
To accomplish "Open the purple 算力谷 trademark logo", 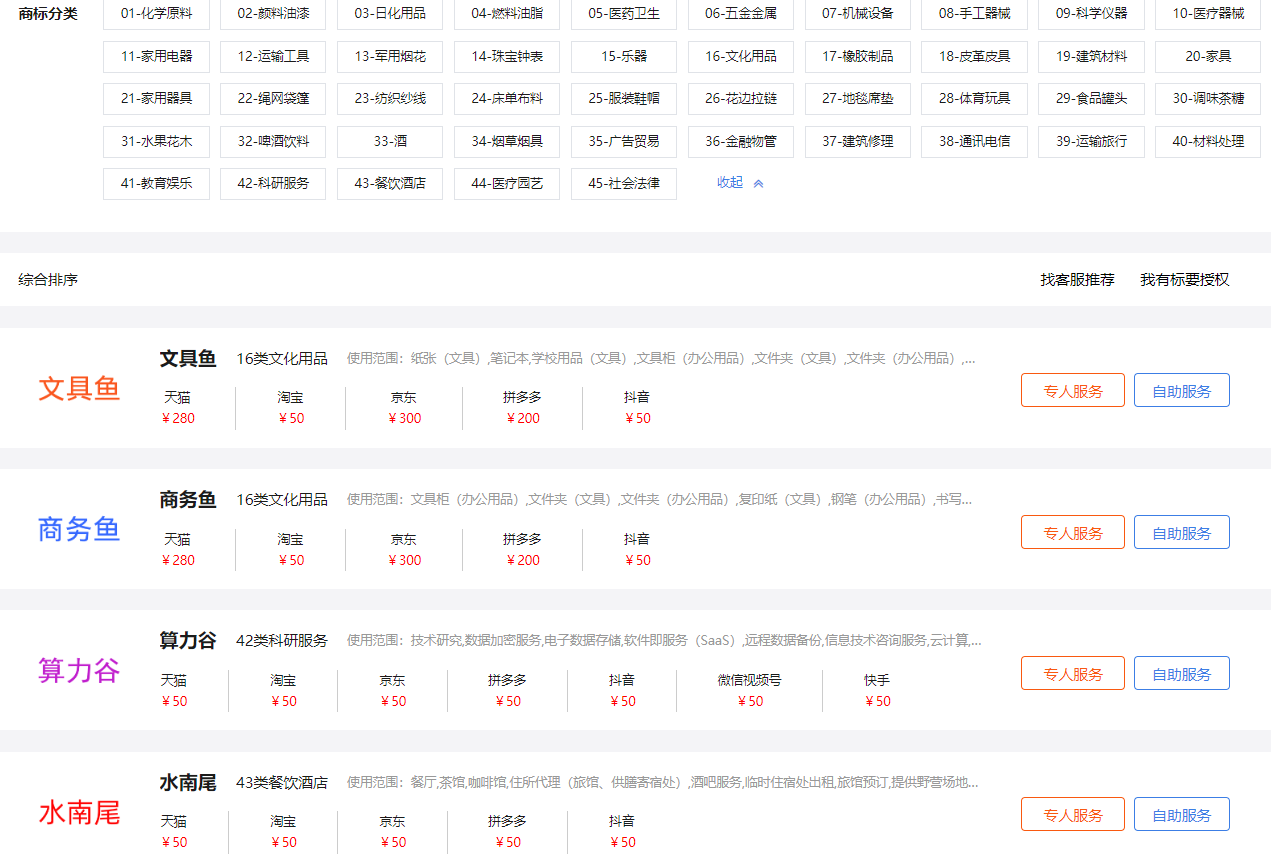I will 79,671.
